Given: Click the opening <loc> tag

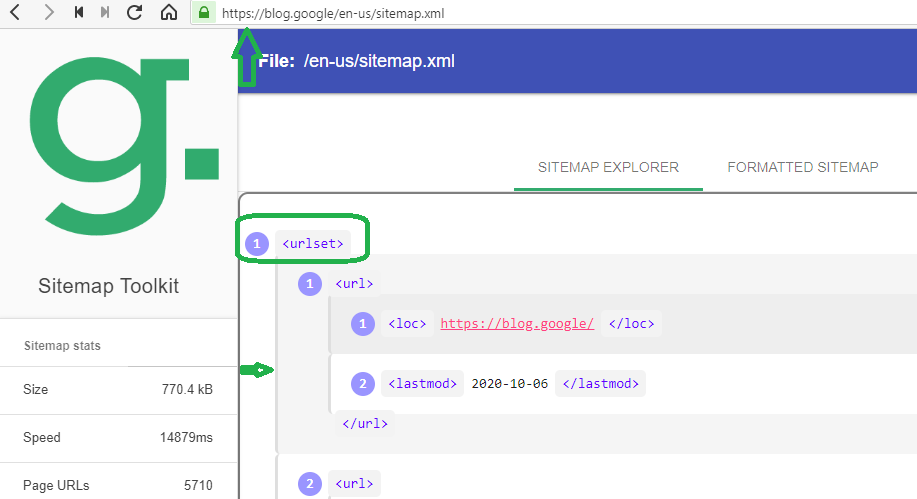Looking at the screenshot, I should pos(407,324).
